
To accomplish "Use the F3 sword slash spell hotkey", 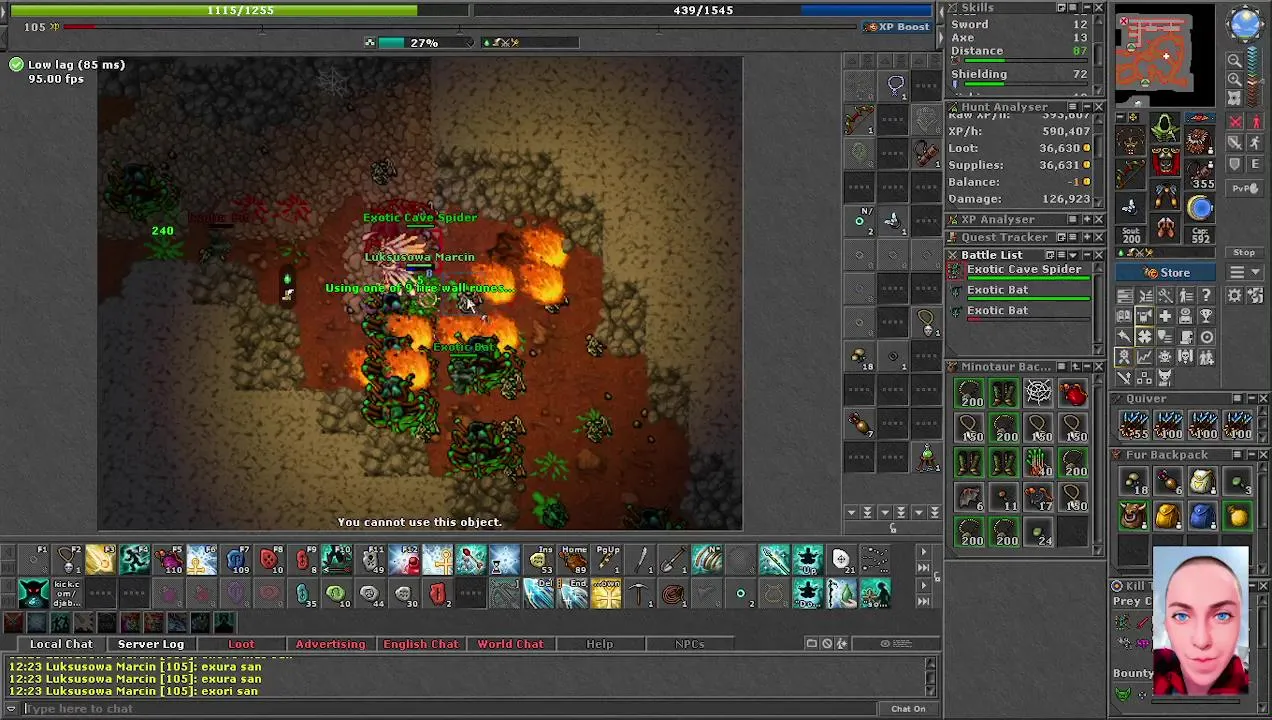I will pyautogui.click(x=101, y=560).
